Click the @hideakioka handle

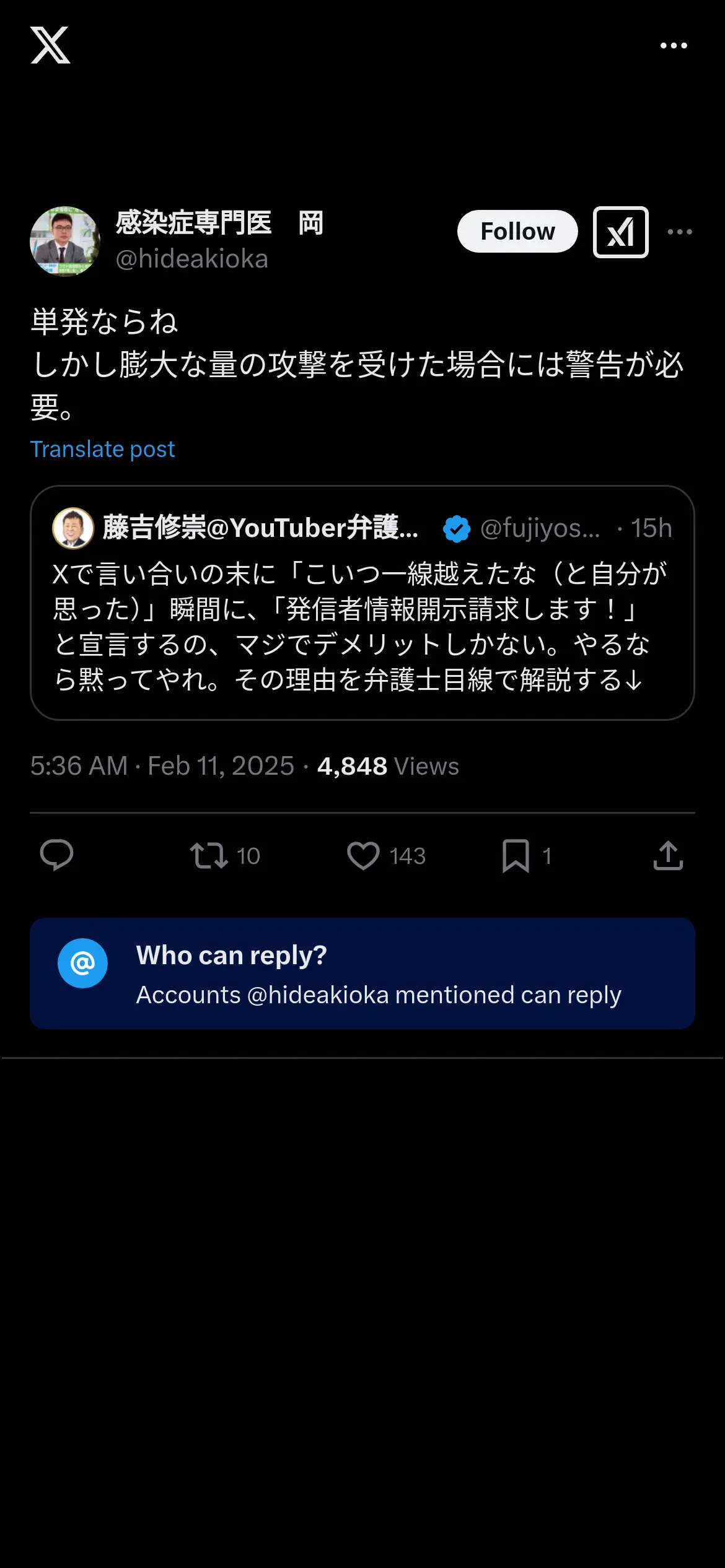(191, 259)
